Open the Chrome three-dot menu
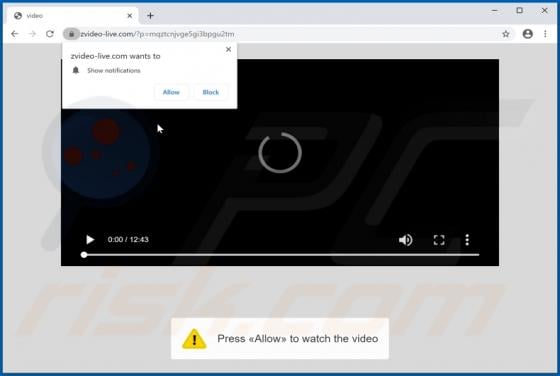Viewport: 560px width, 376px height. (x=545, y=34)
